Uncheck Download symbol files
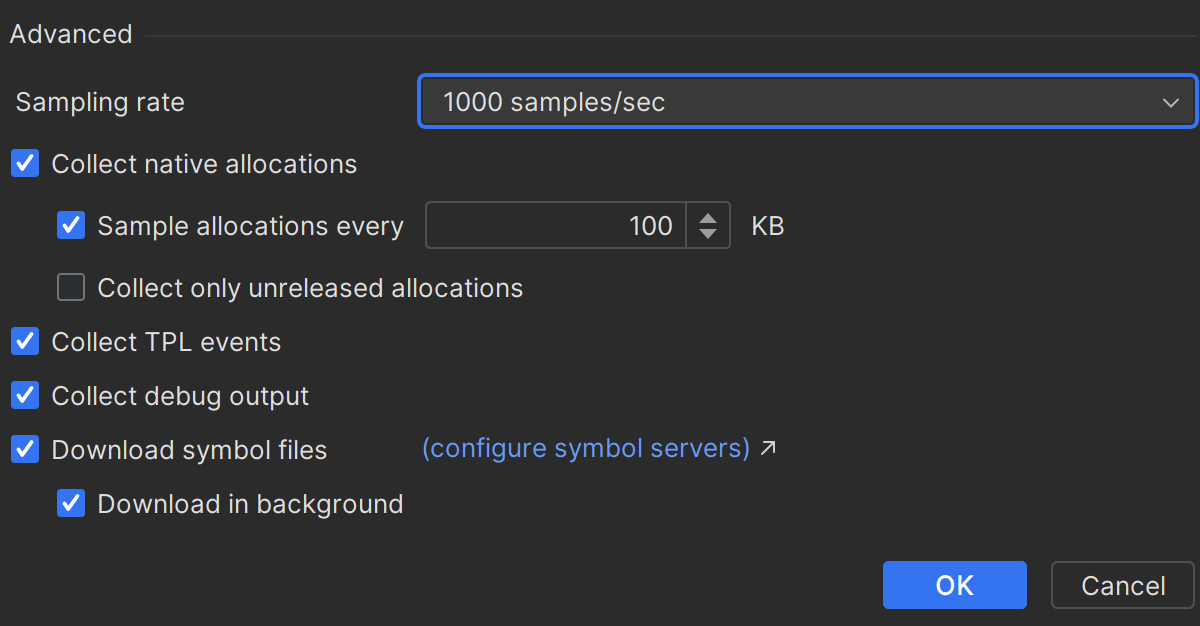1200x626 pixels. click(25, 450)
